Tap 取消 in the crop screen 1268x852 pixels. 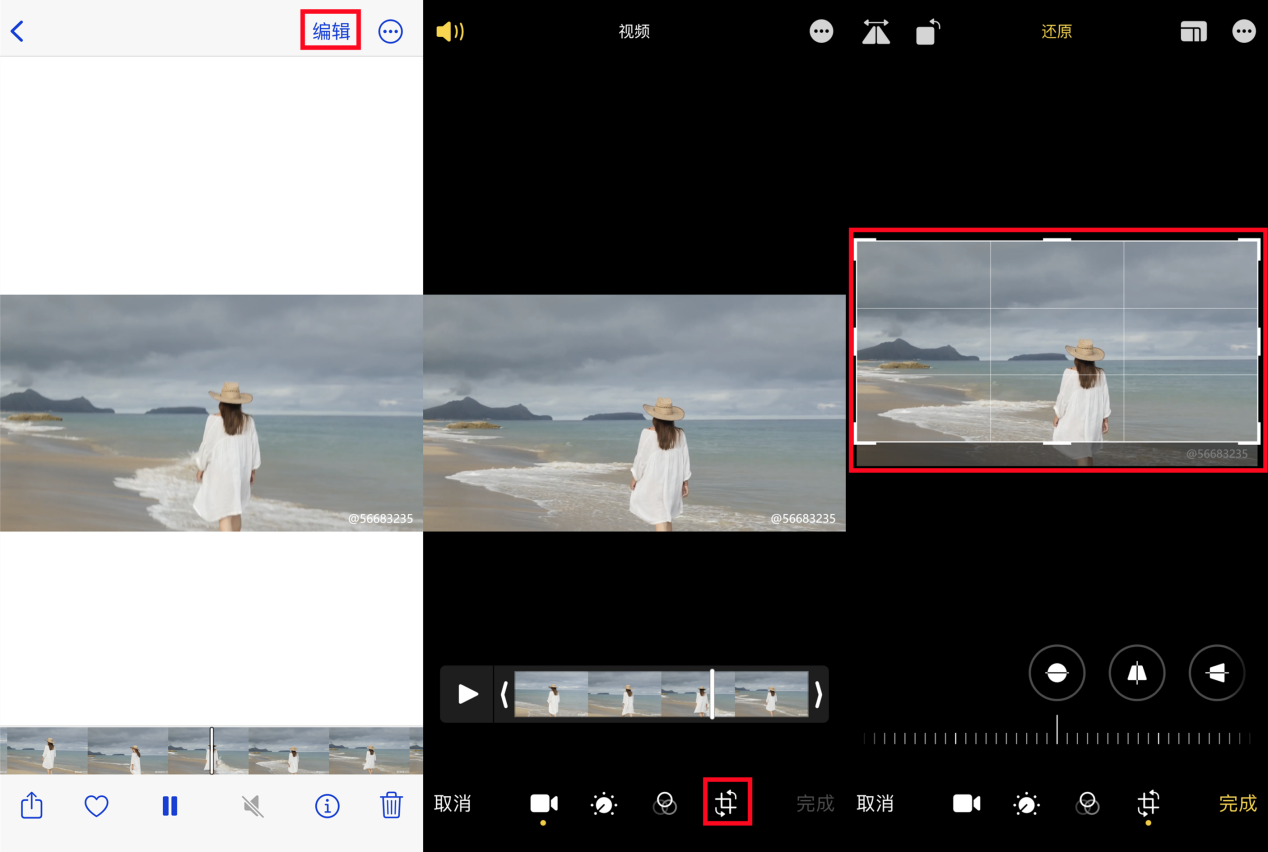(875, 804)
